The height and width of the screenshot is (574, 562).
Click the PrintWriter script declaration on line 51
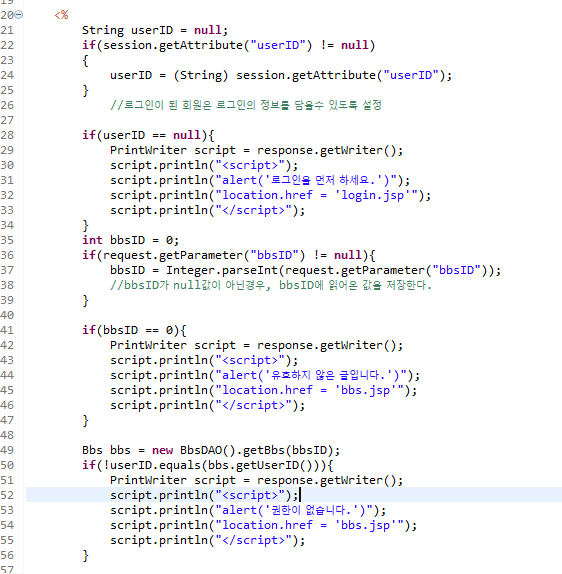tap(256, 480)
